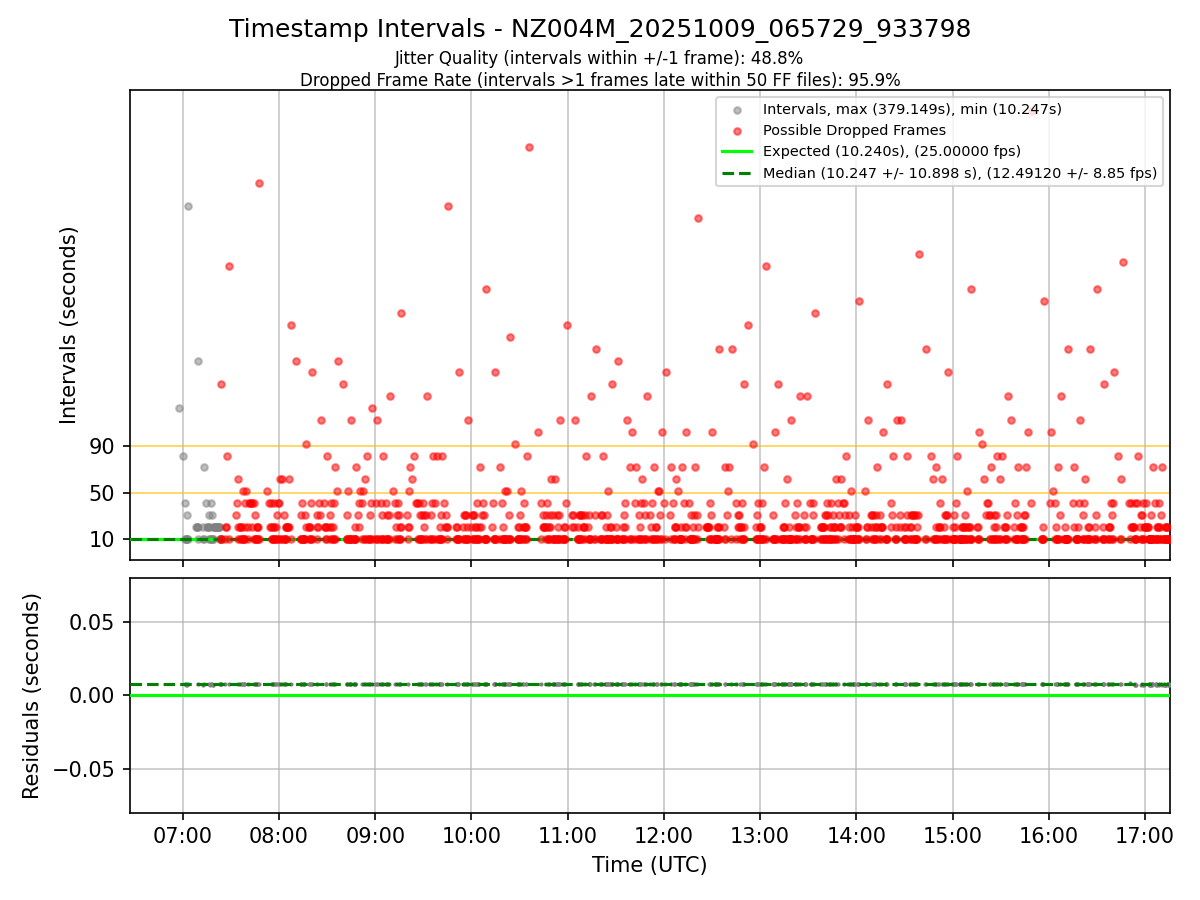Screen dimensions: 1200x900
Task: Click the 90 tick label on interval axis
Action: pos(103,446)
